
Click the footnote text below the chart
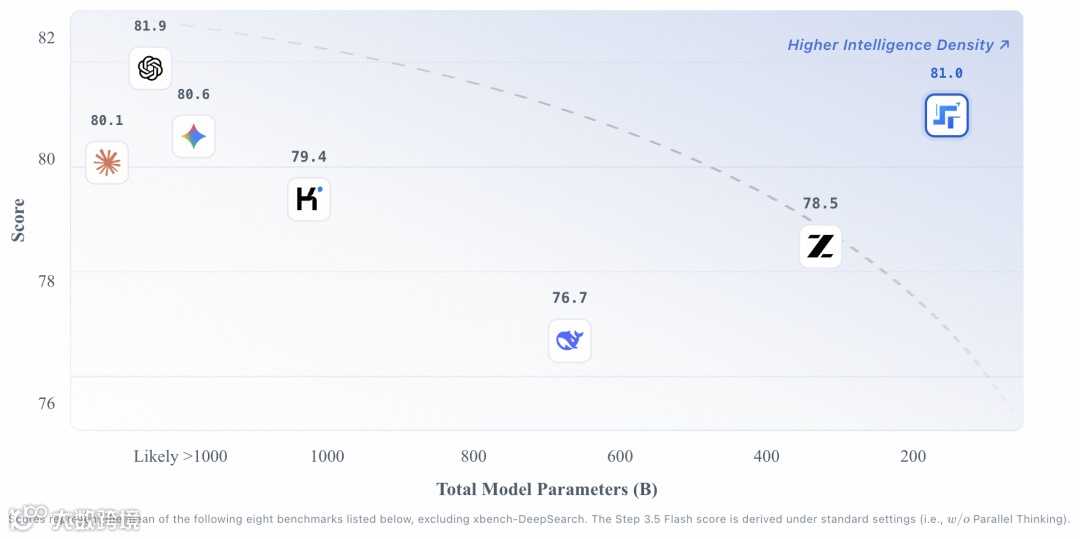tap(600, 519)
